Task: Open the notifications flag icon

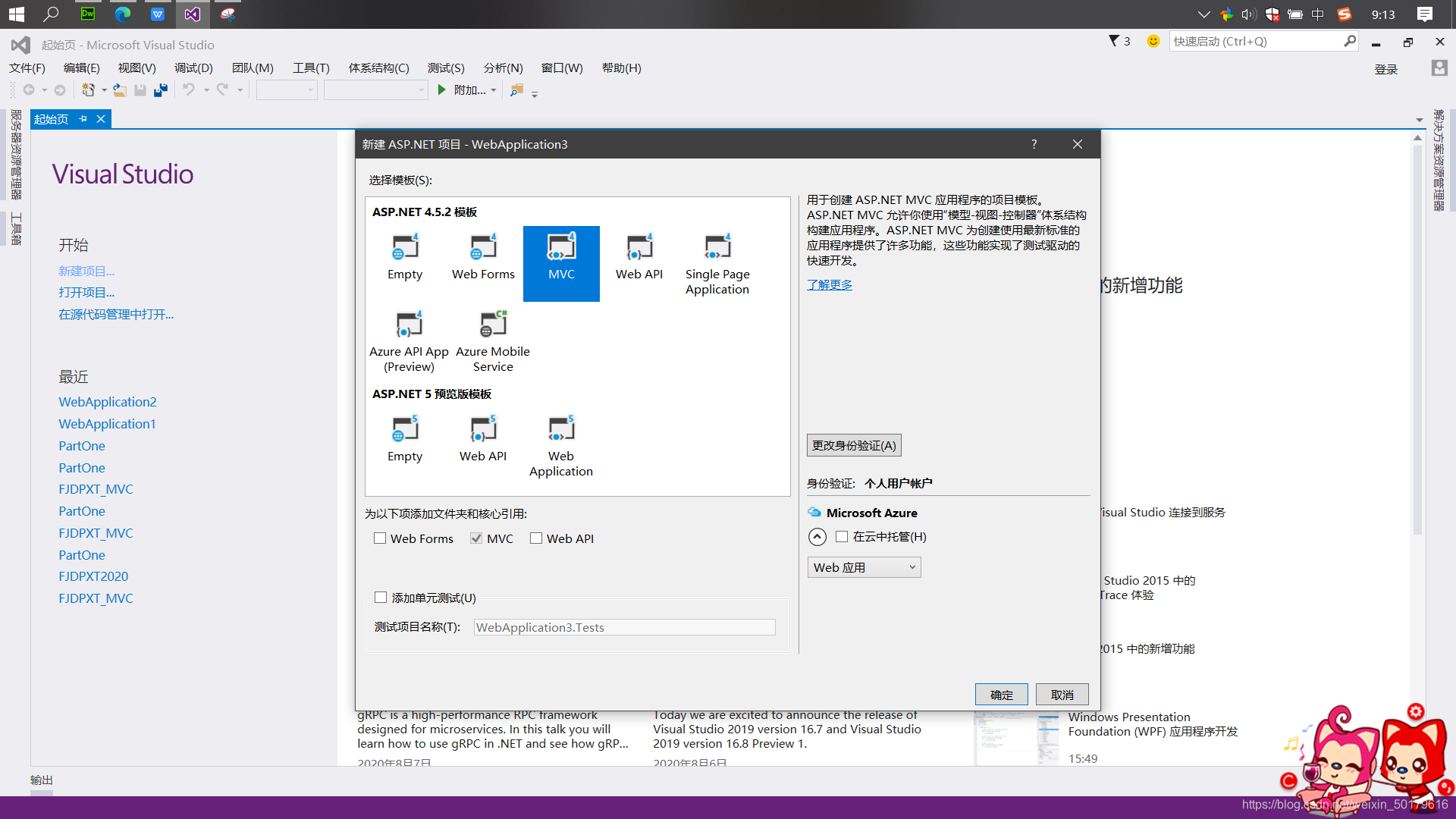Action: point(1114,41)
